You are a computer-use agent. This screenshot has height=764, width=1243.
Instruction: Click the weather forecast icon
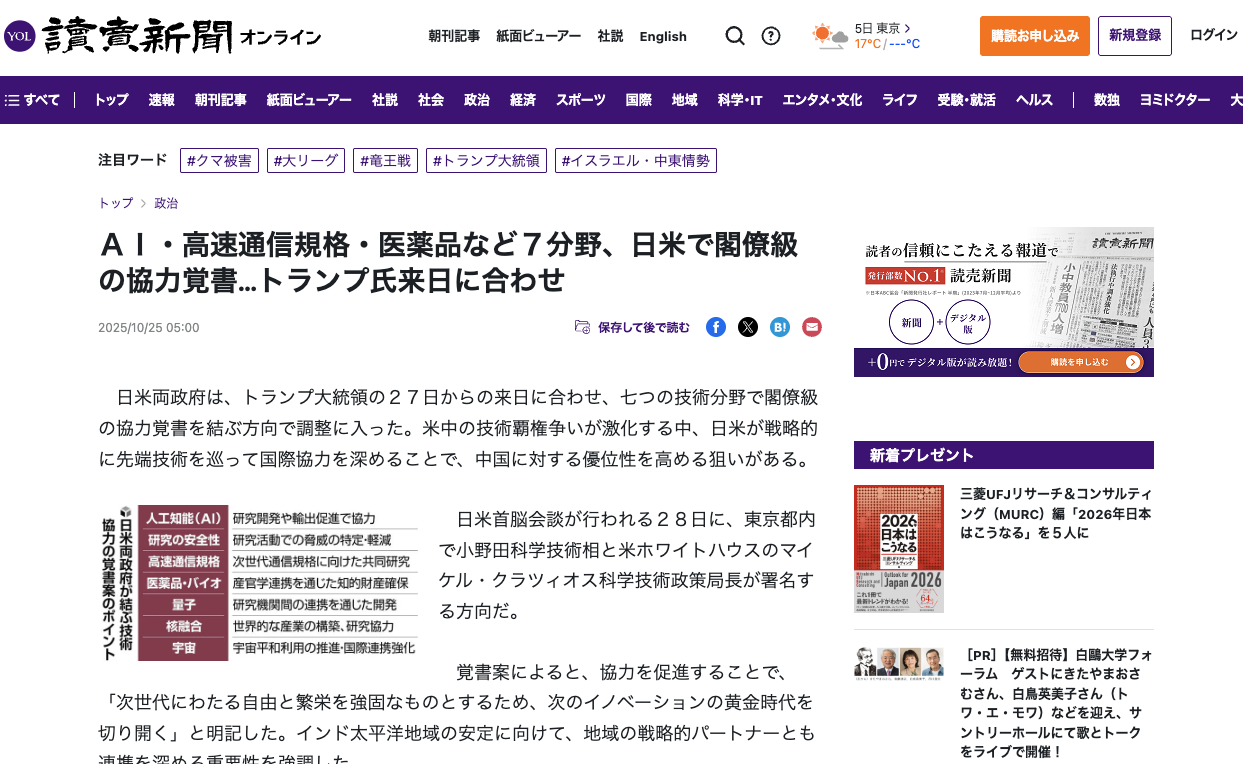pos(829,36)
